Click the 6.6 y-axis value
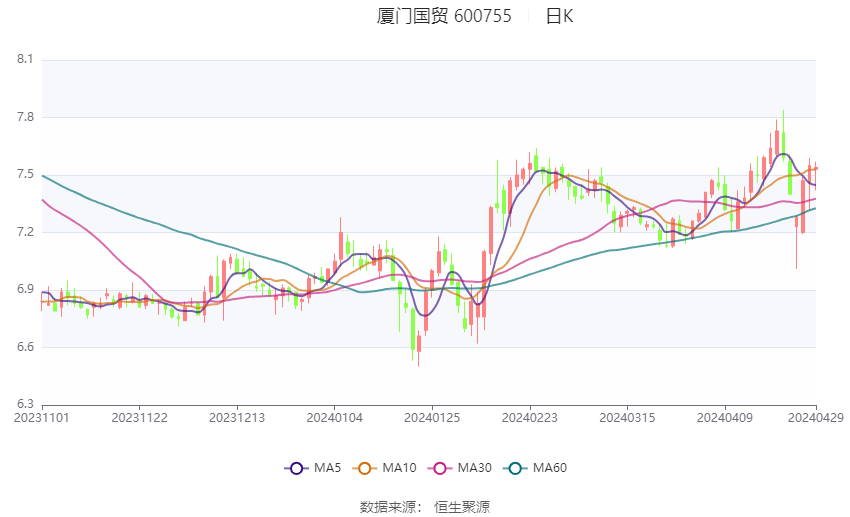850x517 pixels. [25, 347]
